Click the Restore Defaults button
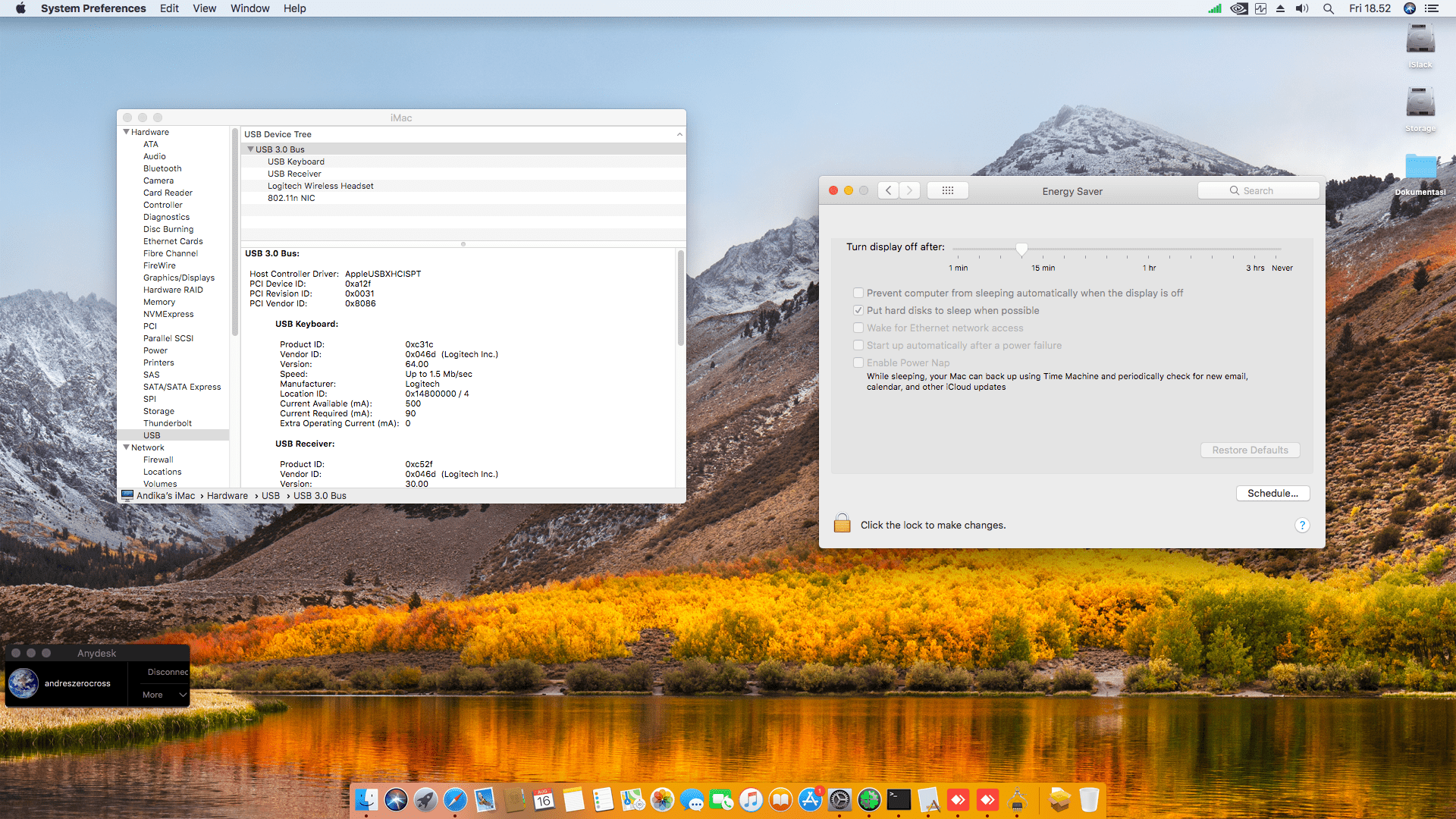The image size is (1456, 819). (1249, 450)
